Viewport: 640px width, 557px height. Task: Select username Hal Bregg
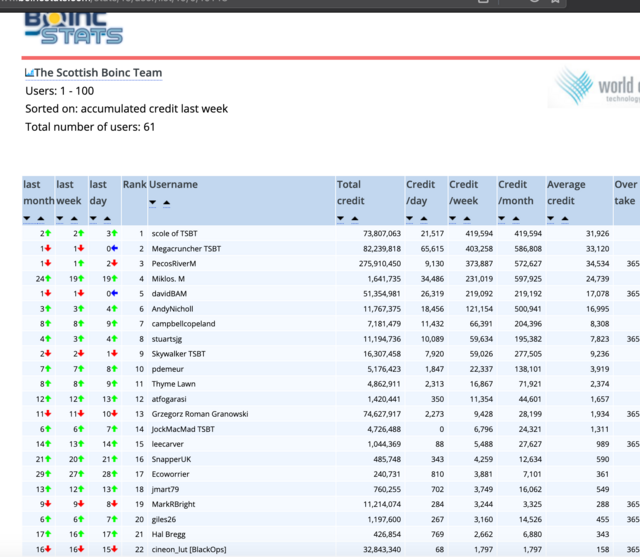[x=169, y=534]
